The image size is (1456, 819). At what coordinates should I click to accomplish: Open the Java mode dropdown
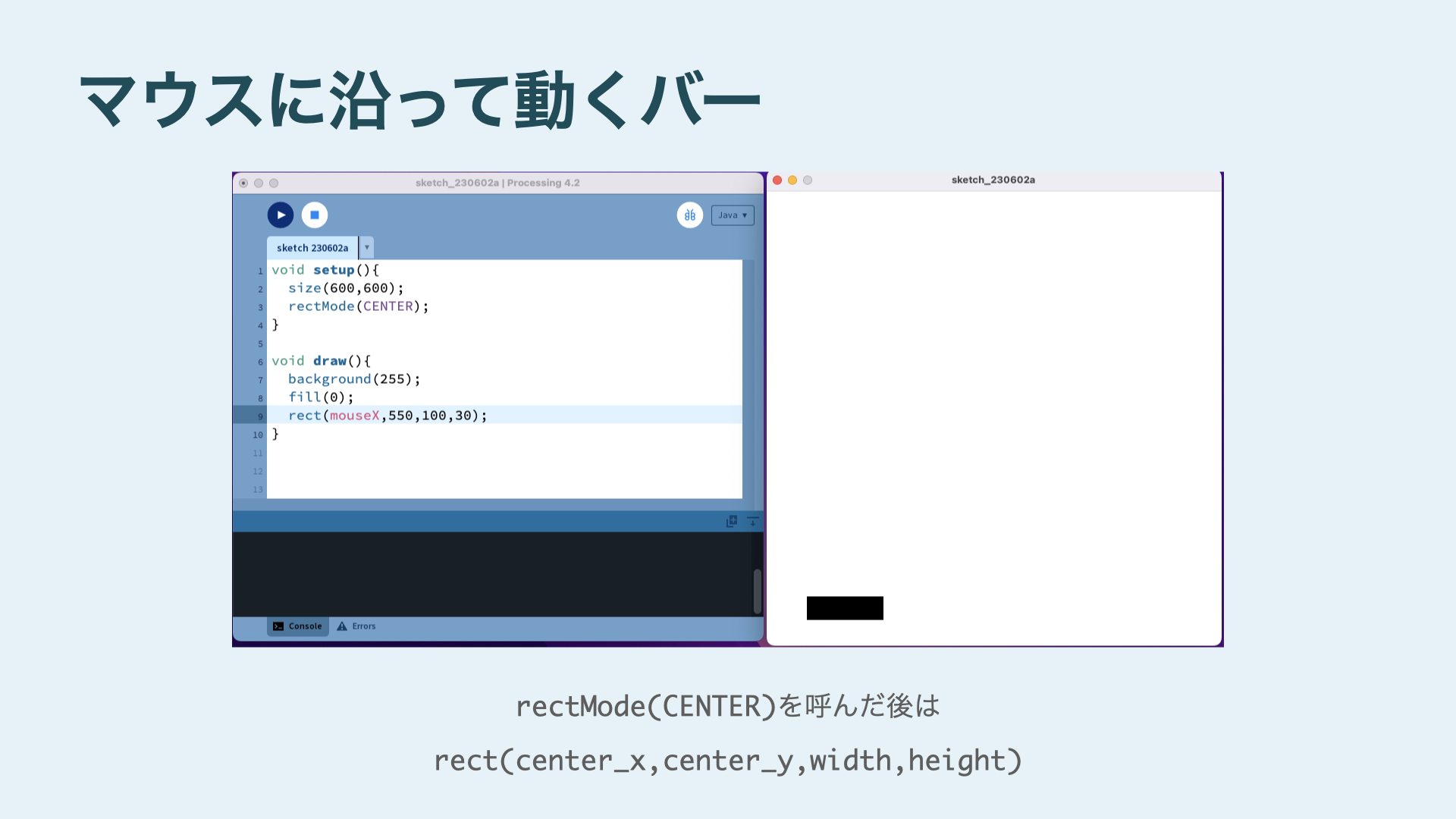(732, 215)
